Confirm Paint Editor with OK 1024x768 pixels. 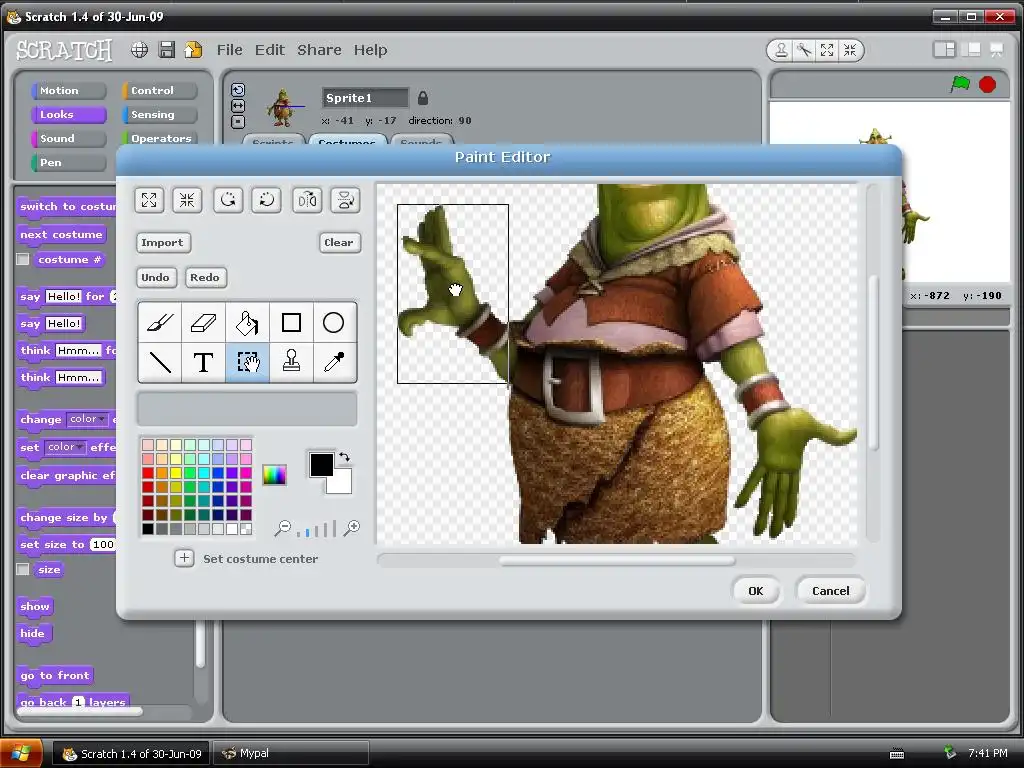756,590
